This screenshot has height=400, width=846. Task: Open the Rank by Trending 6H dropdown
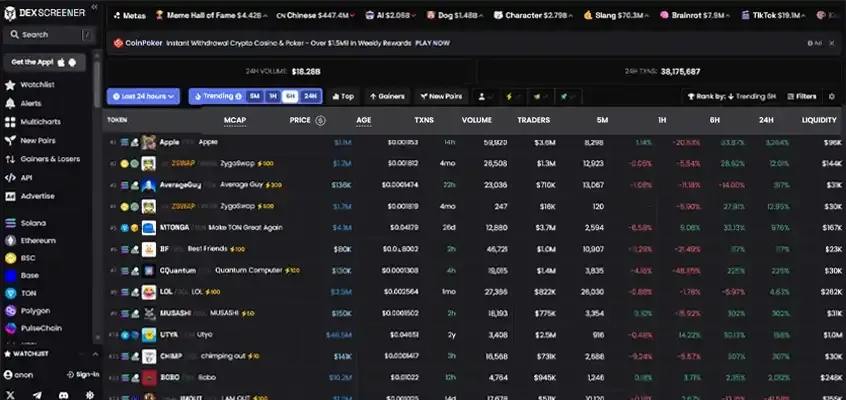(731, 97)
